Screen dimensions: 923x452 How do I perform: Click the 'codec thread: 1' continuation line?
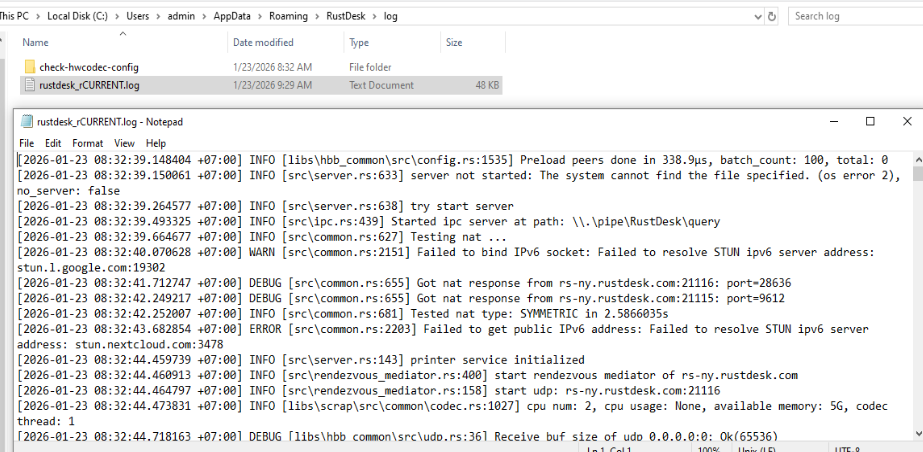[x=46, y=421]
